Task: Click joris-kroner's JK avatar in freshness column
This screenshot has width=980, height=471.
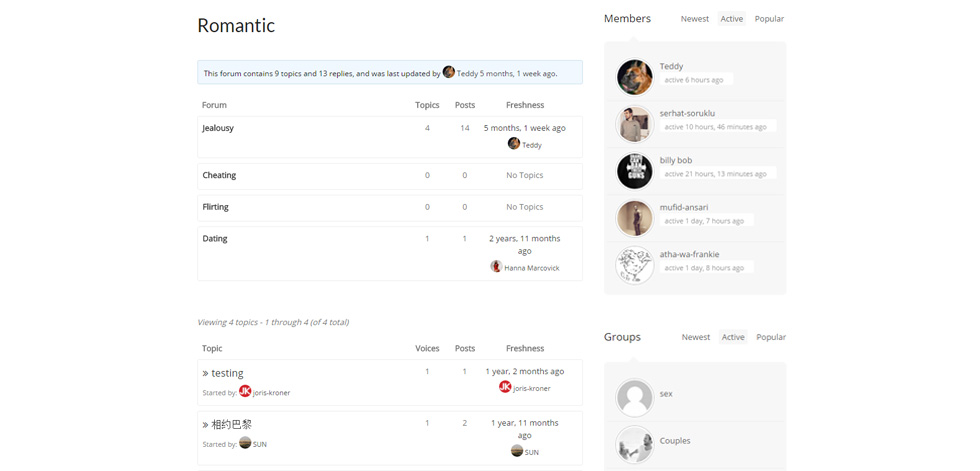Action: coord(505,387)
